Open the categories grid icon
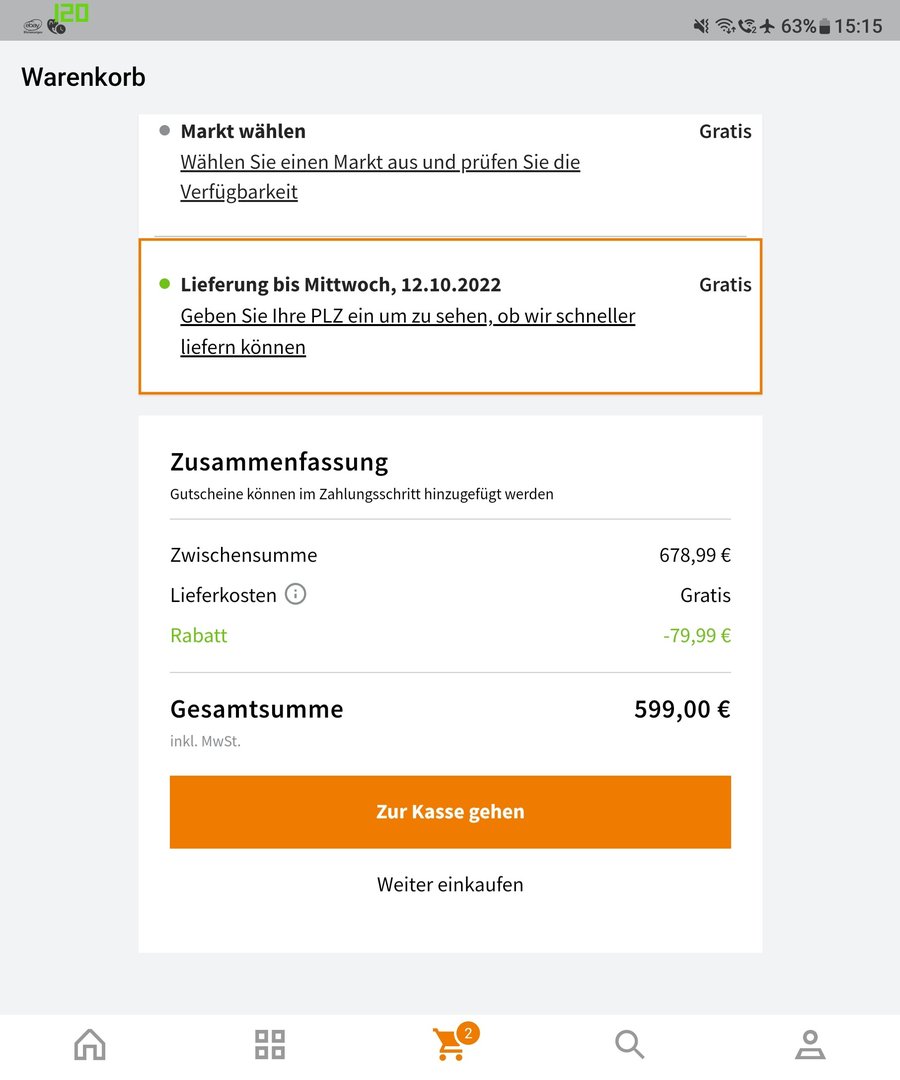Image resolution: width=900 pixels, height=1080 pixels. (270, 1044)
